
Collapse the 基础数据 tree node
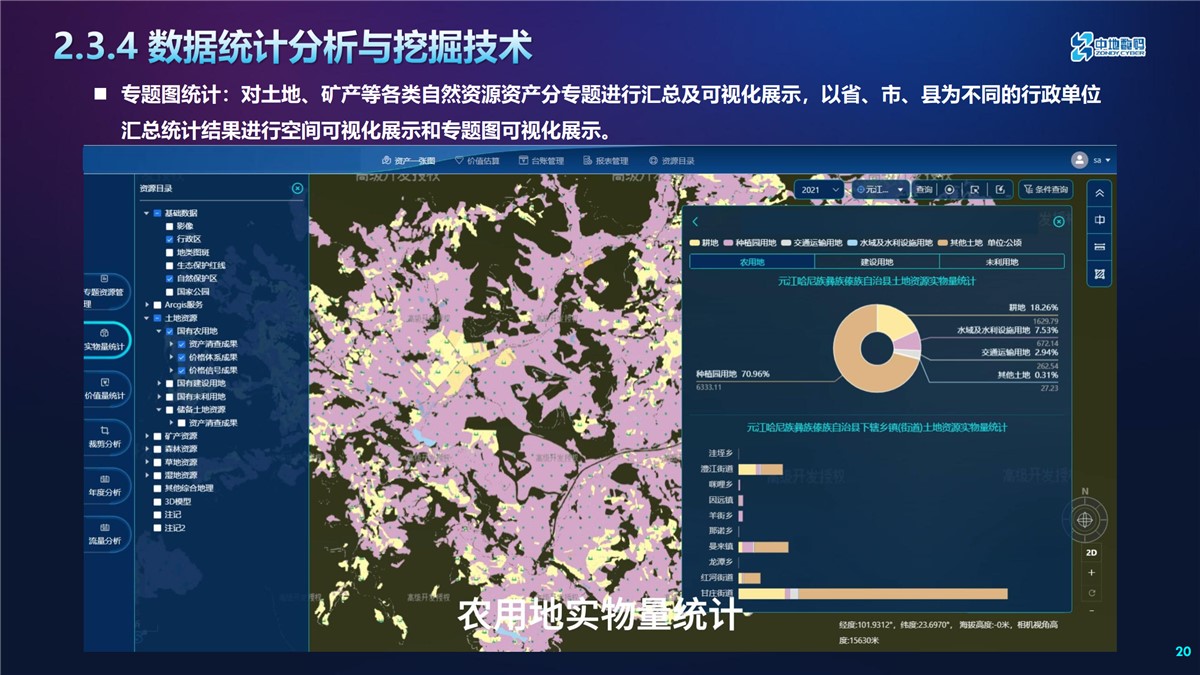point(146,213)
